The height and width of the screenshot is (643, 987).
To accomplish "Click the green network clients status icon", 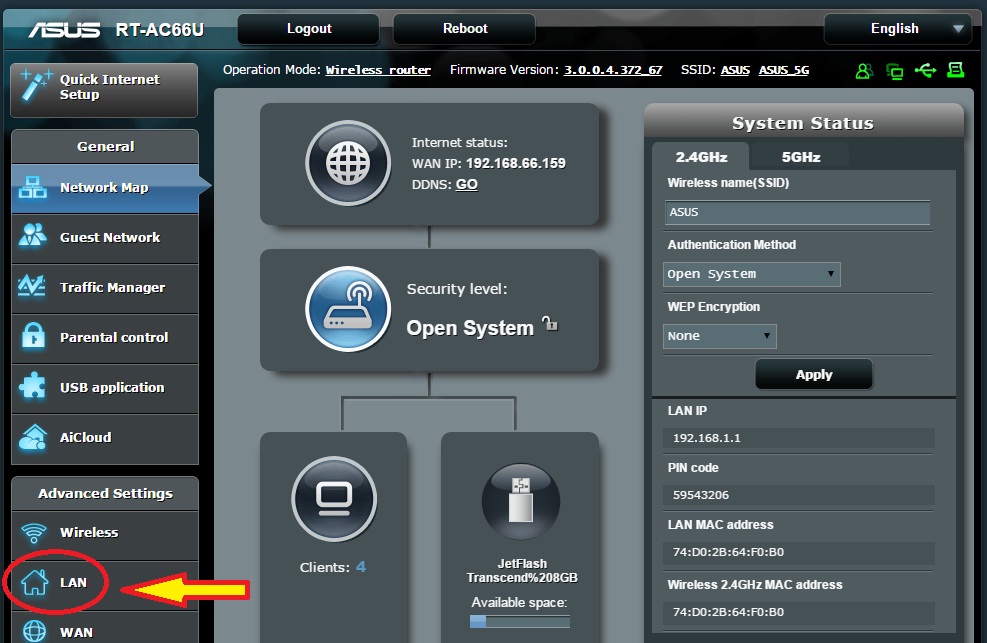I will coord(894,71).
